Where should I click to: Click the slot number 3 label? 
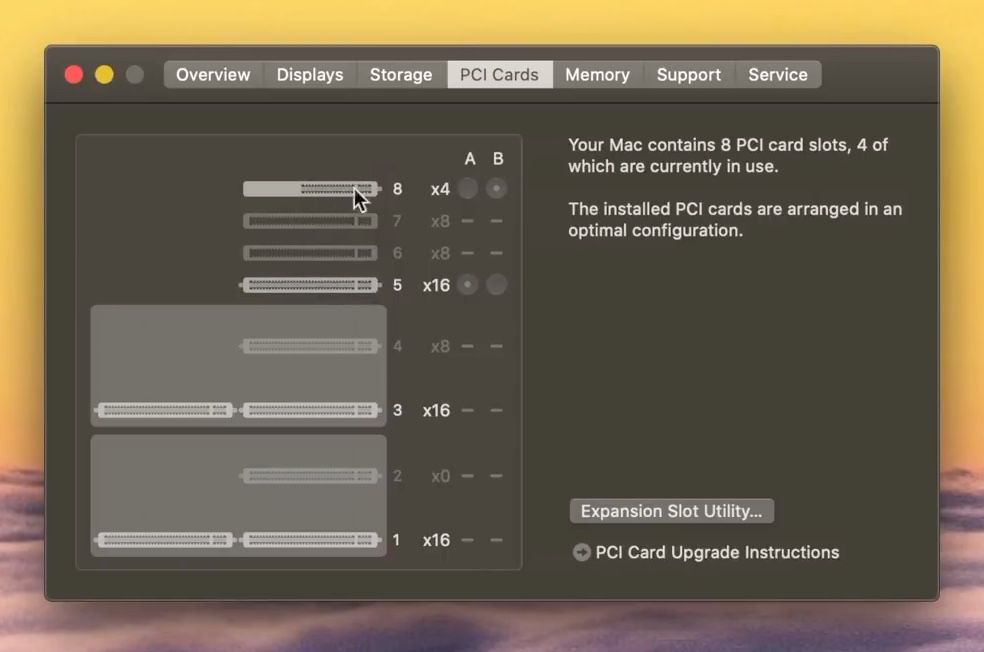point(397,410)
